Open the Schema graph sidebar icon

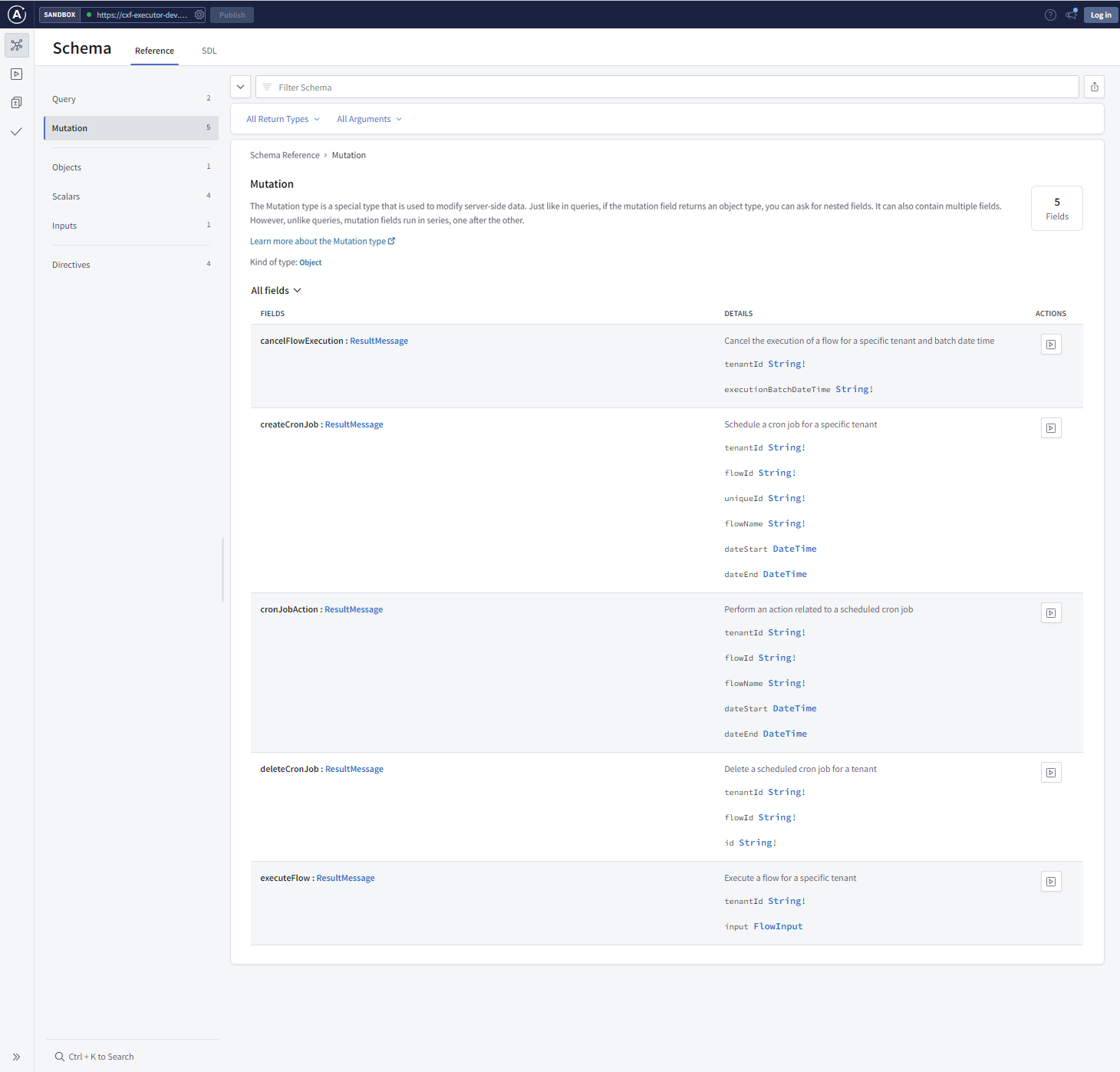click(17, 45)
